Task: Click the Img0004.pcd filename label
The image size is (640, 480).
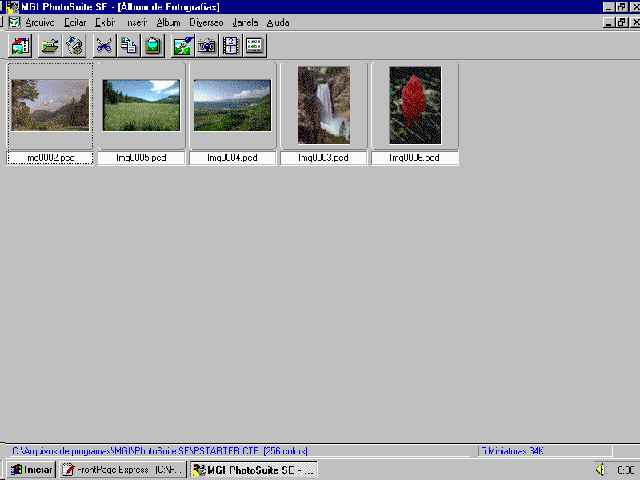Action: coord(233,158)
